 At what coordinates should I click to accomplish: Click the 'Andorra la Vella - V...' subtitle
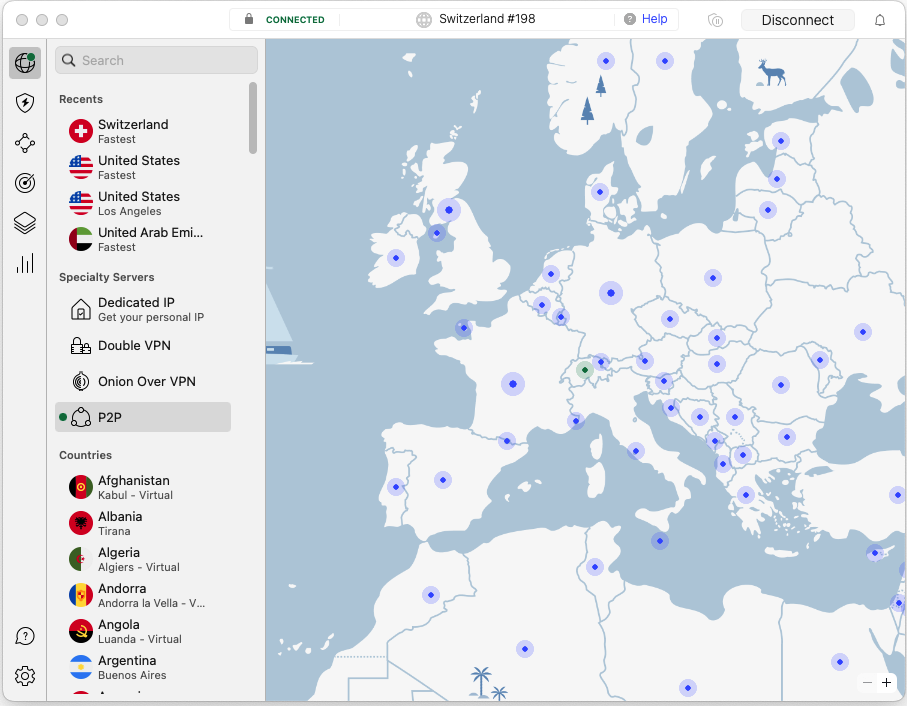[x=152, y=603]
